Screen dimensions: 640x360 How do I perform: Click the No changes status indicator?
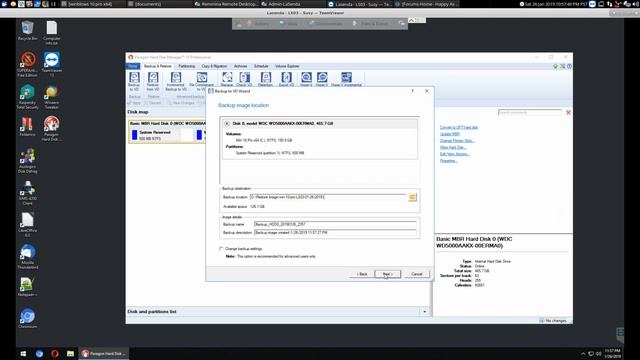click(553, 320)
